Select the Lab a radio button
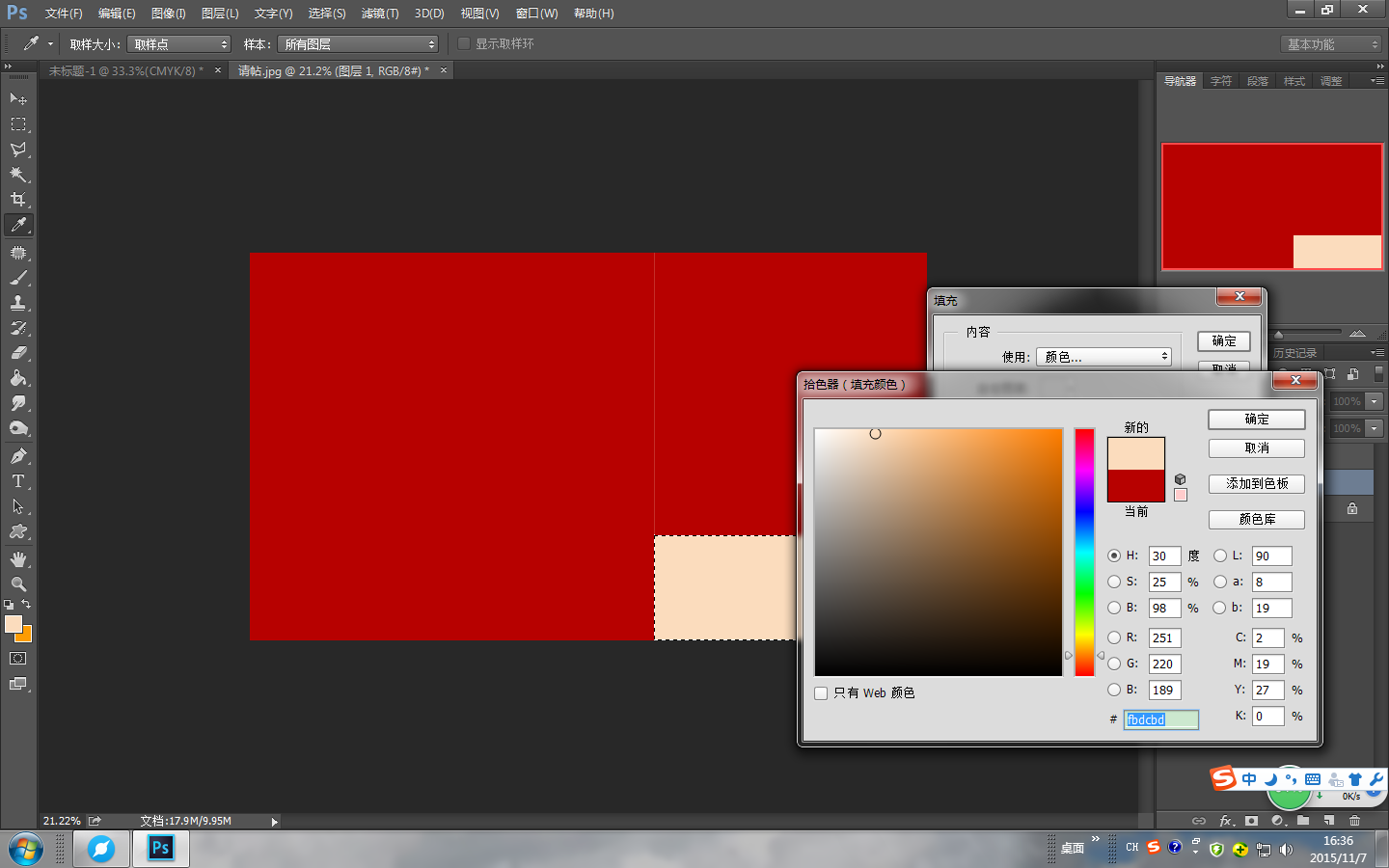The height and width of the screenshot is (868, 1389). [x=1220, y=582]
